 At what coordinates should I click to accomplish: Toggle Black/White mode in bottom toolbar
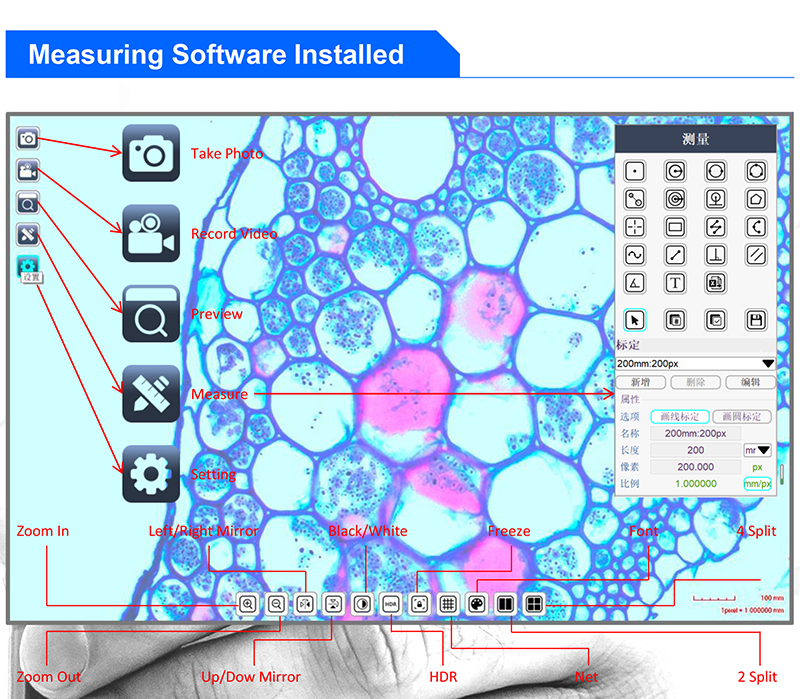point(362,604)
